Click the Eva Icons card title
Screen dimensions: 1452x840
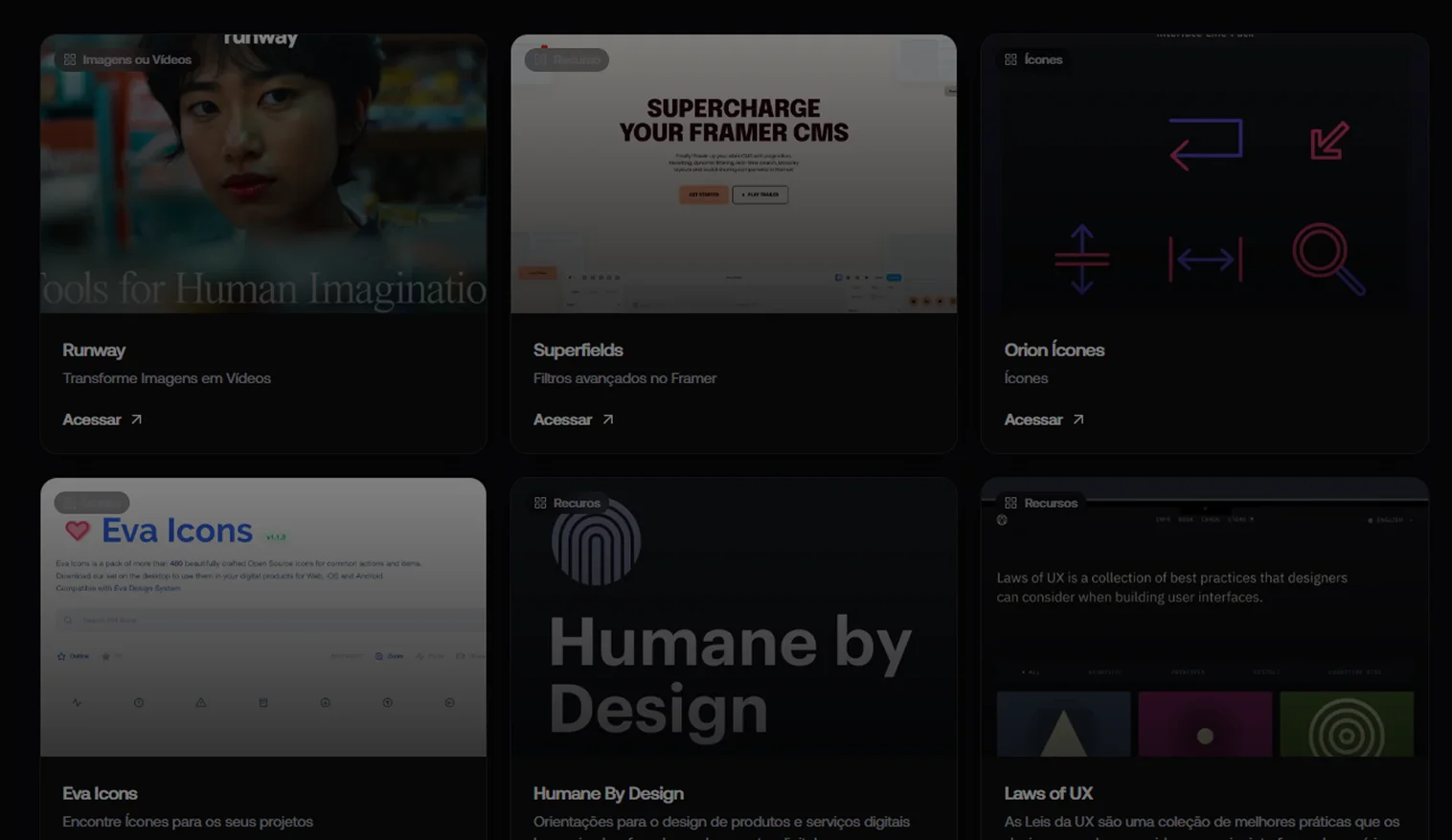pyautogui.click(x=100, y=794)
